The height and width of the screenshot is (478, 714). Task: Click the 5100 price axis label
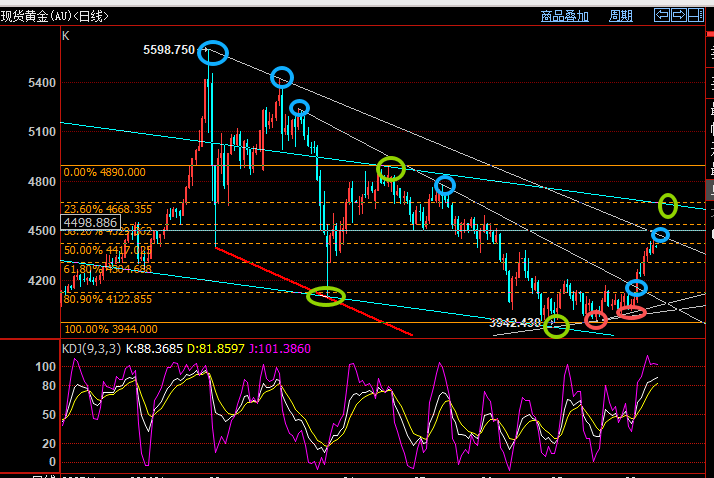[x=42, y=132]
